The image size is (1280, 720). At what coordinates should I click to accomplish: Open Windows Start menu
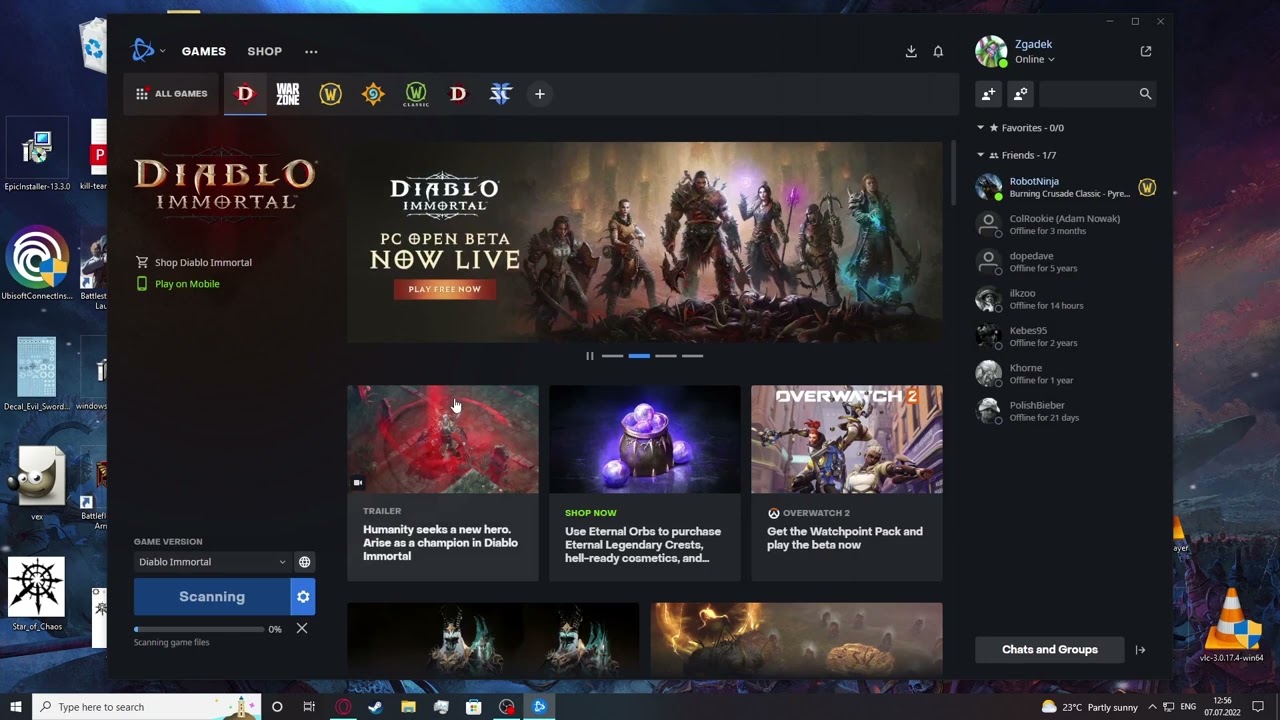(16, 707)
